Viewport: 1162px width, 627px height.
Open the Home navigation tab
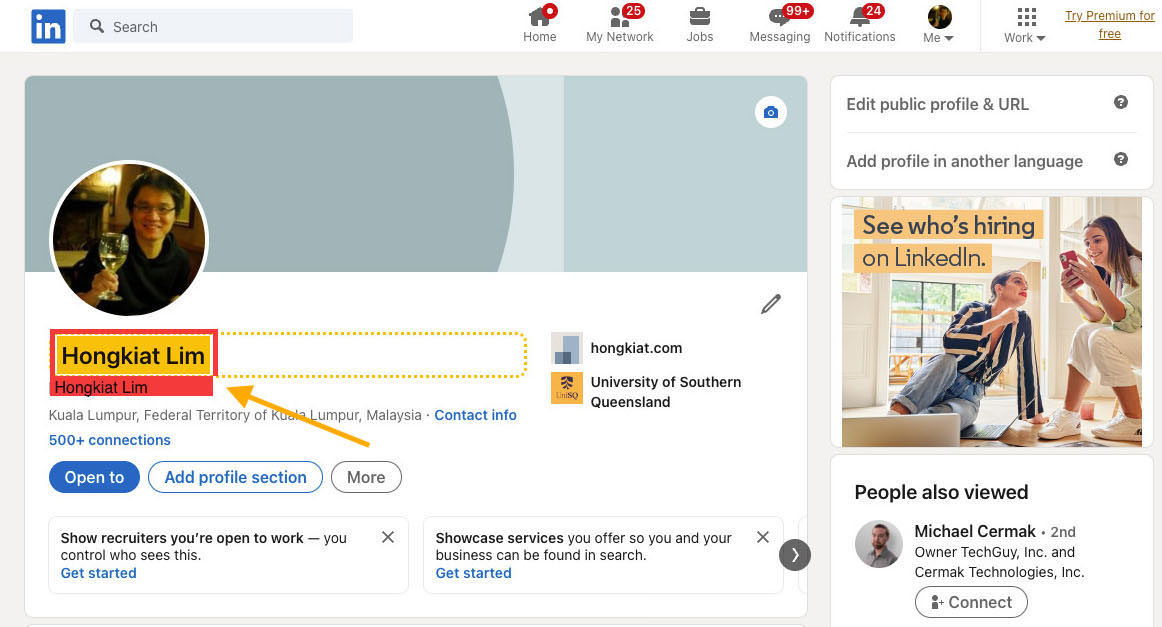click(540, 26)
